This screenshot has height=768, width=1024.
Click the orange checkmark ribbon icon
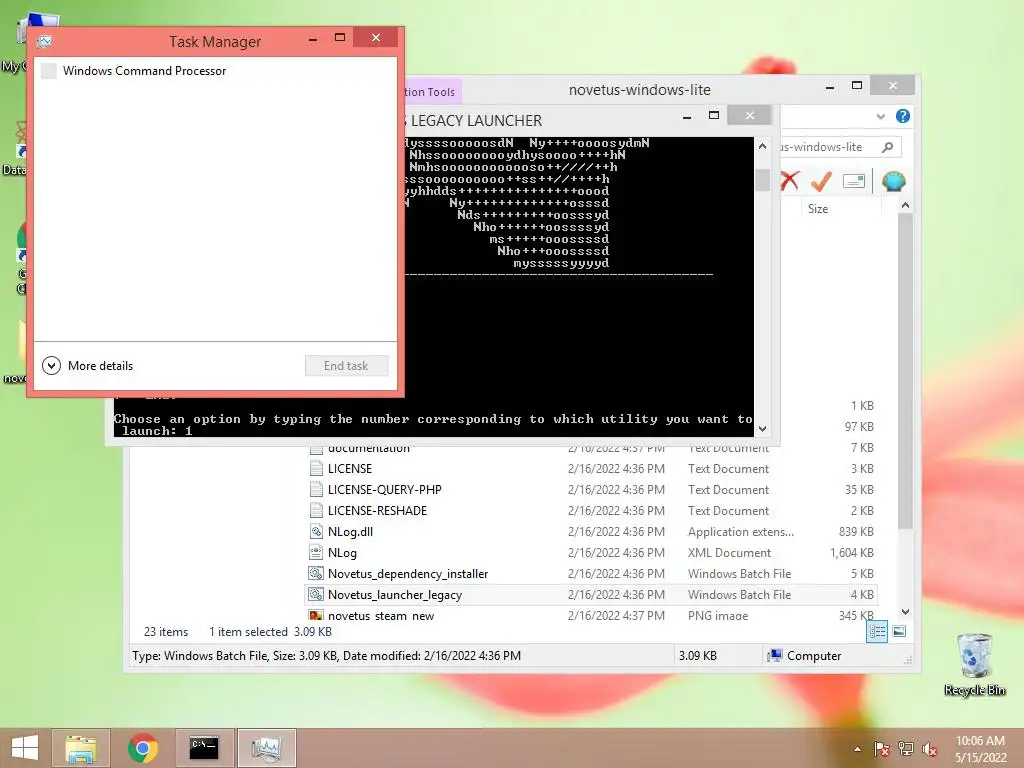pyautogui.click(x=821, y=181)
